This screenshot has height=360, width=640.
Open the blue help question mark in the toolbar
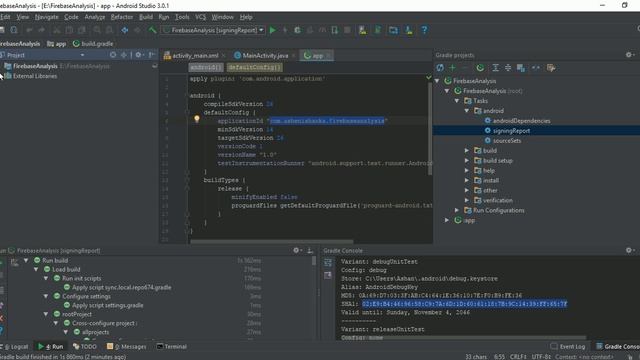point(424,30)
